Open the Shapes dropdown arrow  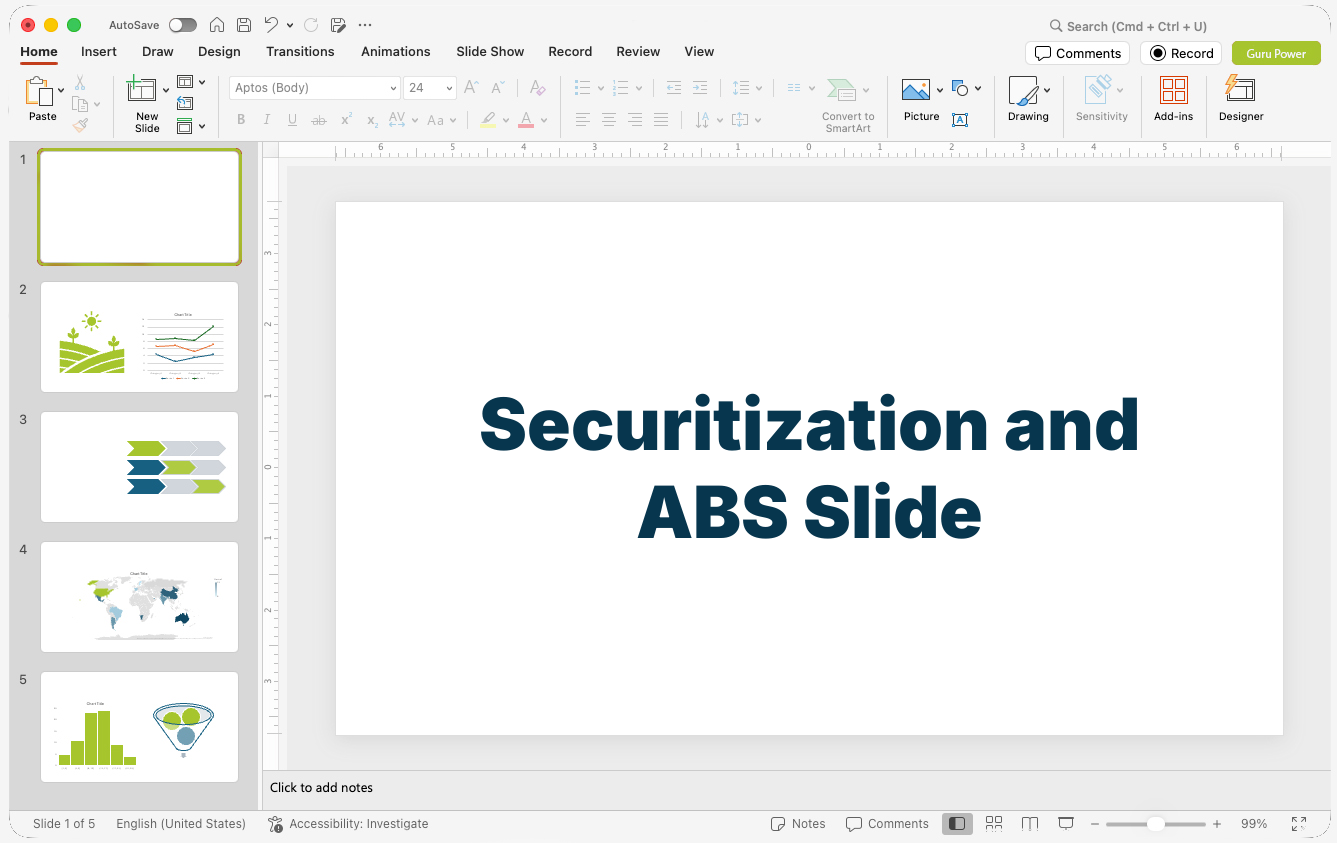[x=978, y=89]
